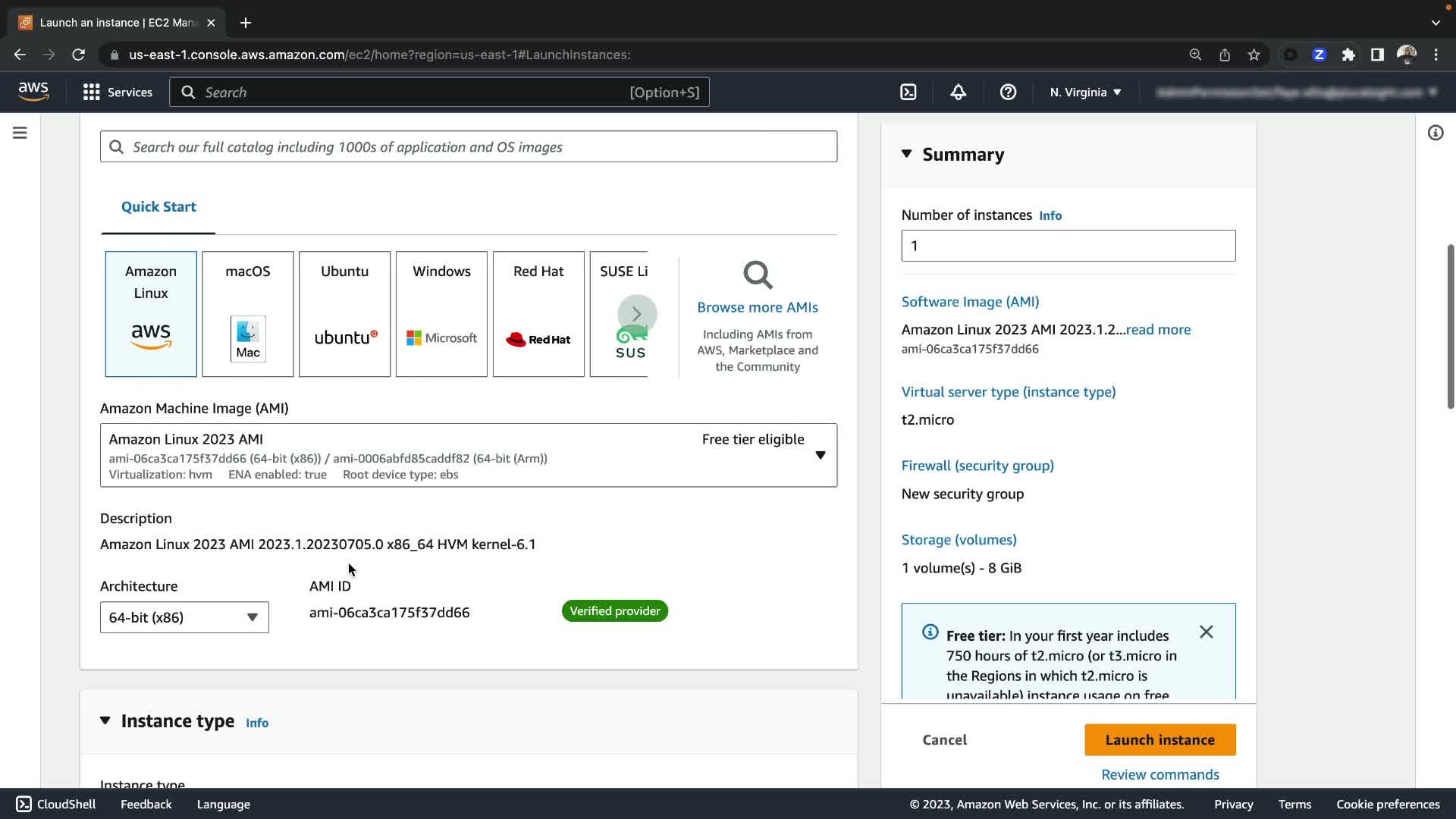Open the N. Virginia region selector
Image resolution: width=1456 pixels, height=819 pixels.
point(1085,93)
